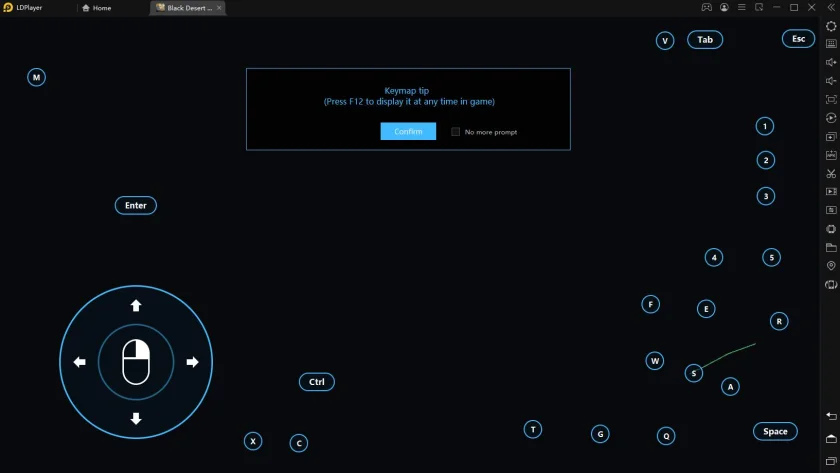Click the Enter key marker
The width and height of the screenshot is (840, 473).
pyautogui.click(x=136, y=205)
